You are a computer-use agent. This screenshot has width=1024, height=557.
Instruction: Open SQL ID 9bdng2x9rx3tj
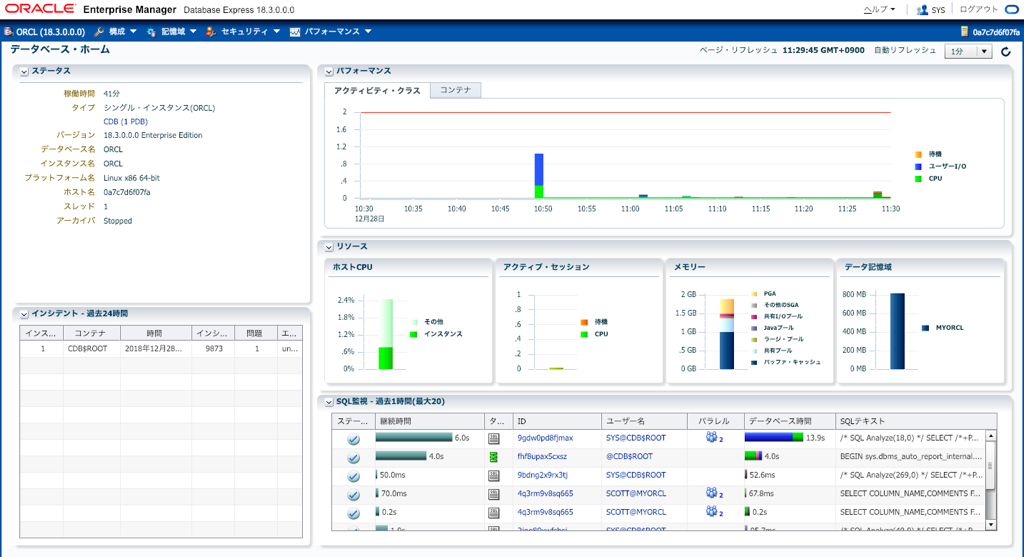(x=543, y=475)
